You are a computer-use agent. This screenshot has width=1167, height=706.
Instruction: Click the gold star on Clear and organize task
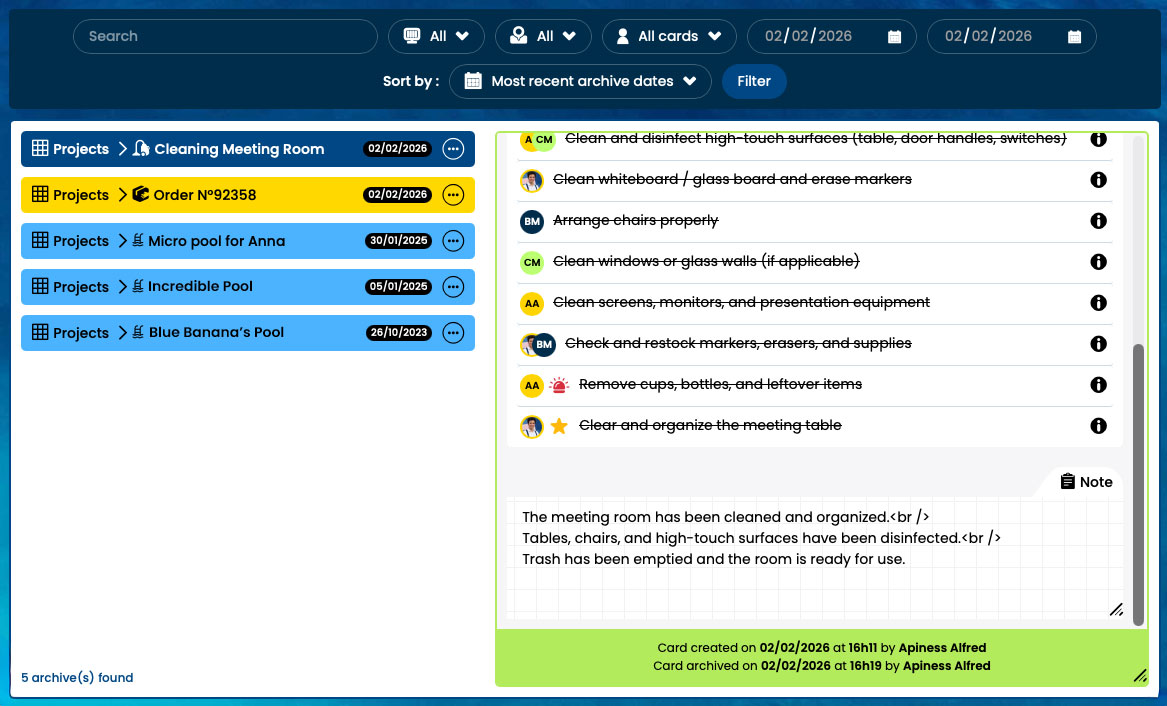(559, 426)
